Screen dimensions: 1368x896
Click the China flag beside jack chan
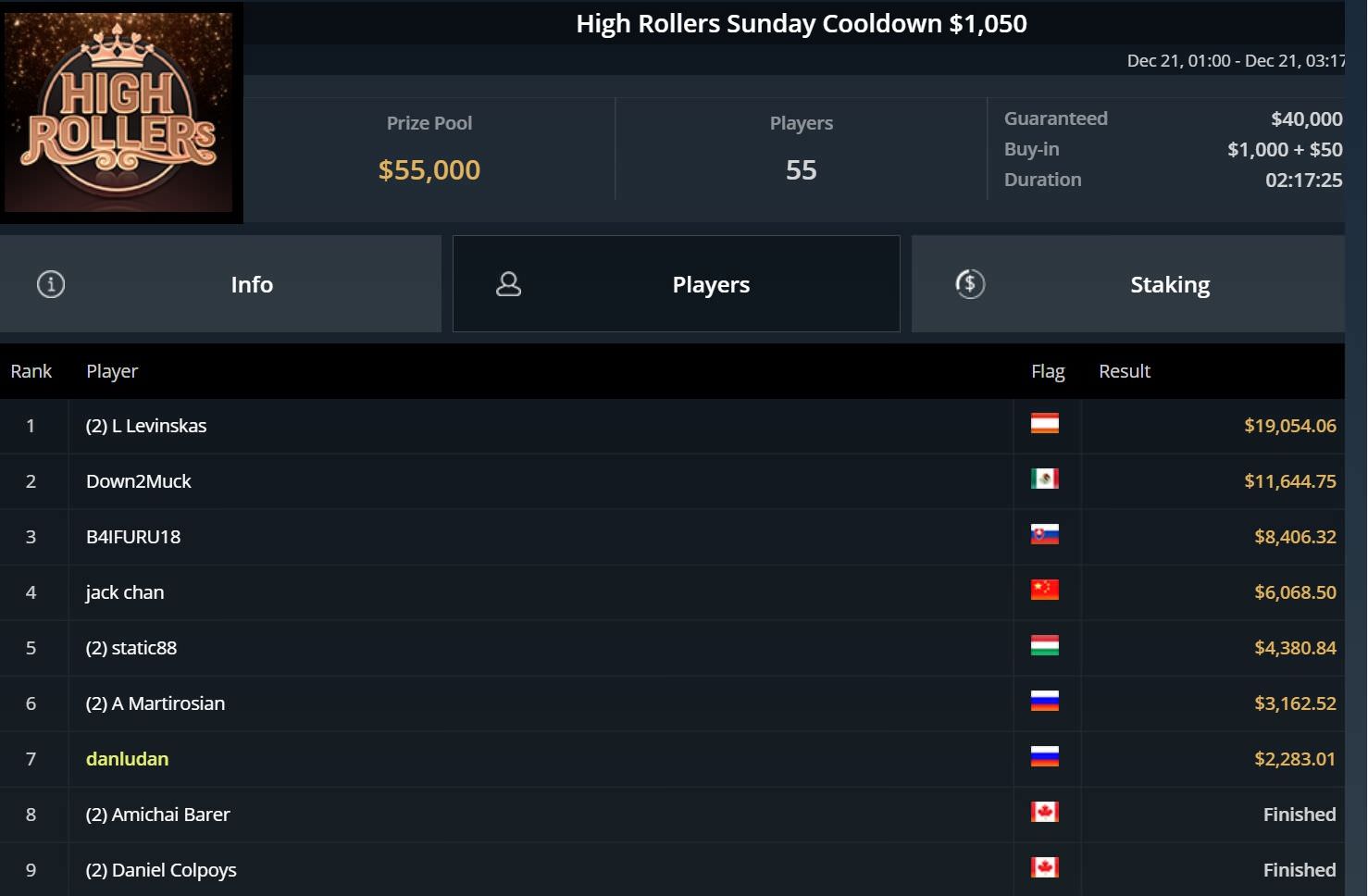point(1045,591)
